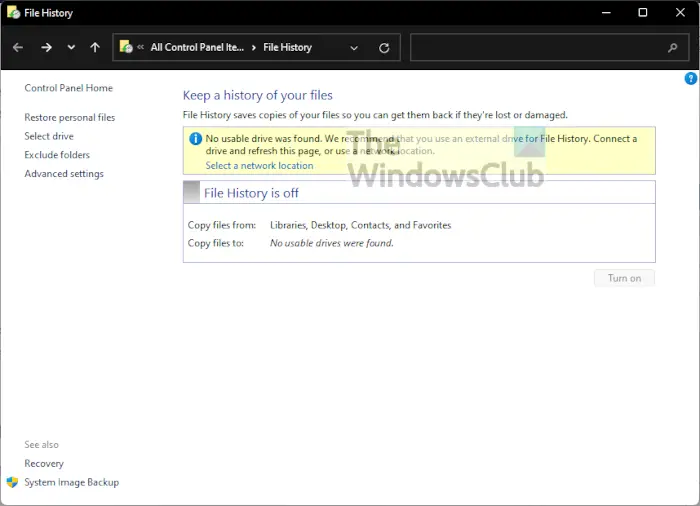The height and width of the screenshot is (506, 700).
Task: Go forward with the forward arrow
Action: point(46,47)
